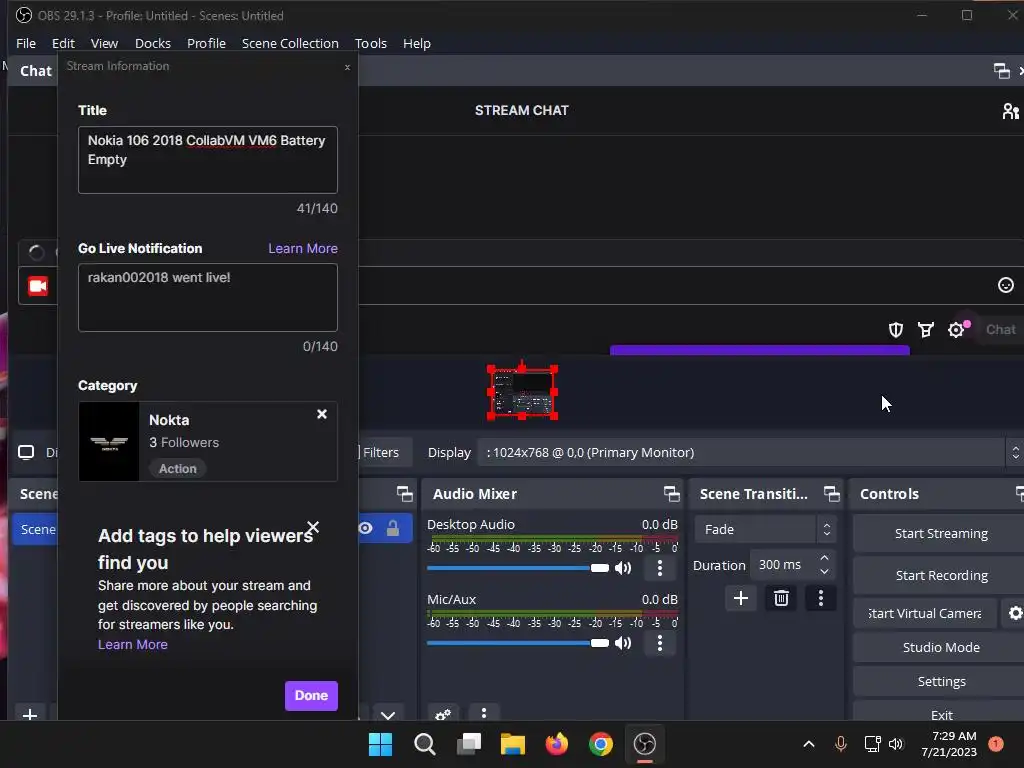The width and height of the screenshot is (1024, 768).
Task: Remove the Nokta category
Action: pos(322,414)
